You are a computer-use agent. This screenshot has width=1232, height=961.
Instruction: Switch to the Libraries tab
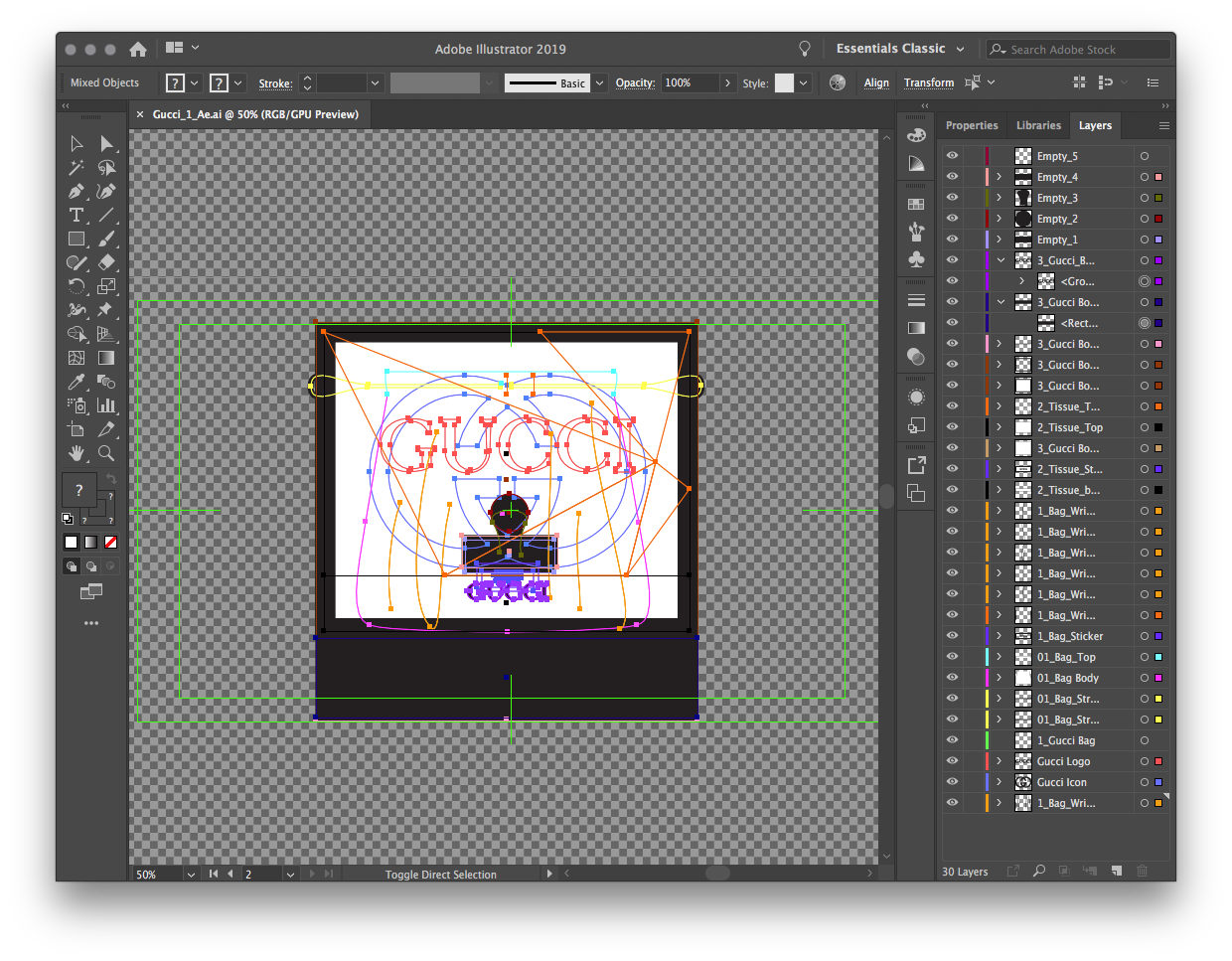tap(1038, 125)
